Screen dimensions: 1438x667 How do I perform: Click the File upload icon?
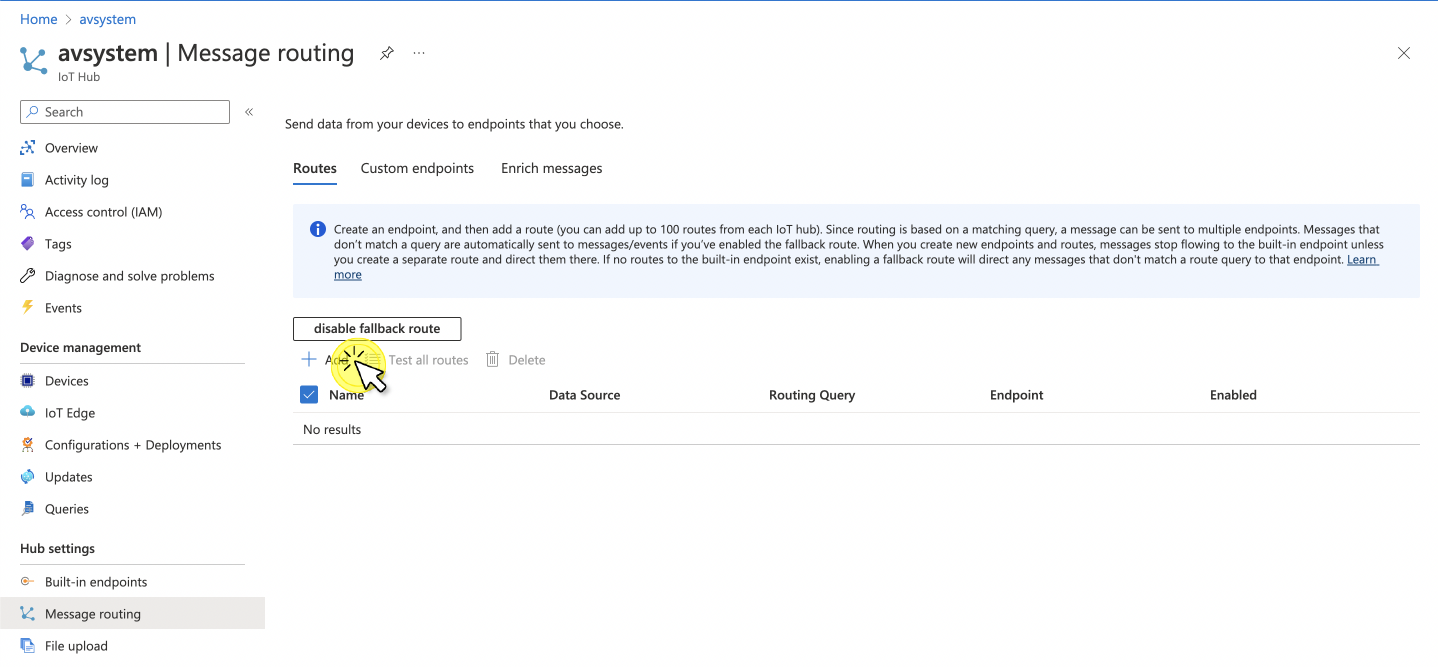click(x=28, y=646)
